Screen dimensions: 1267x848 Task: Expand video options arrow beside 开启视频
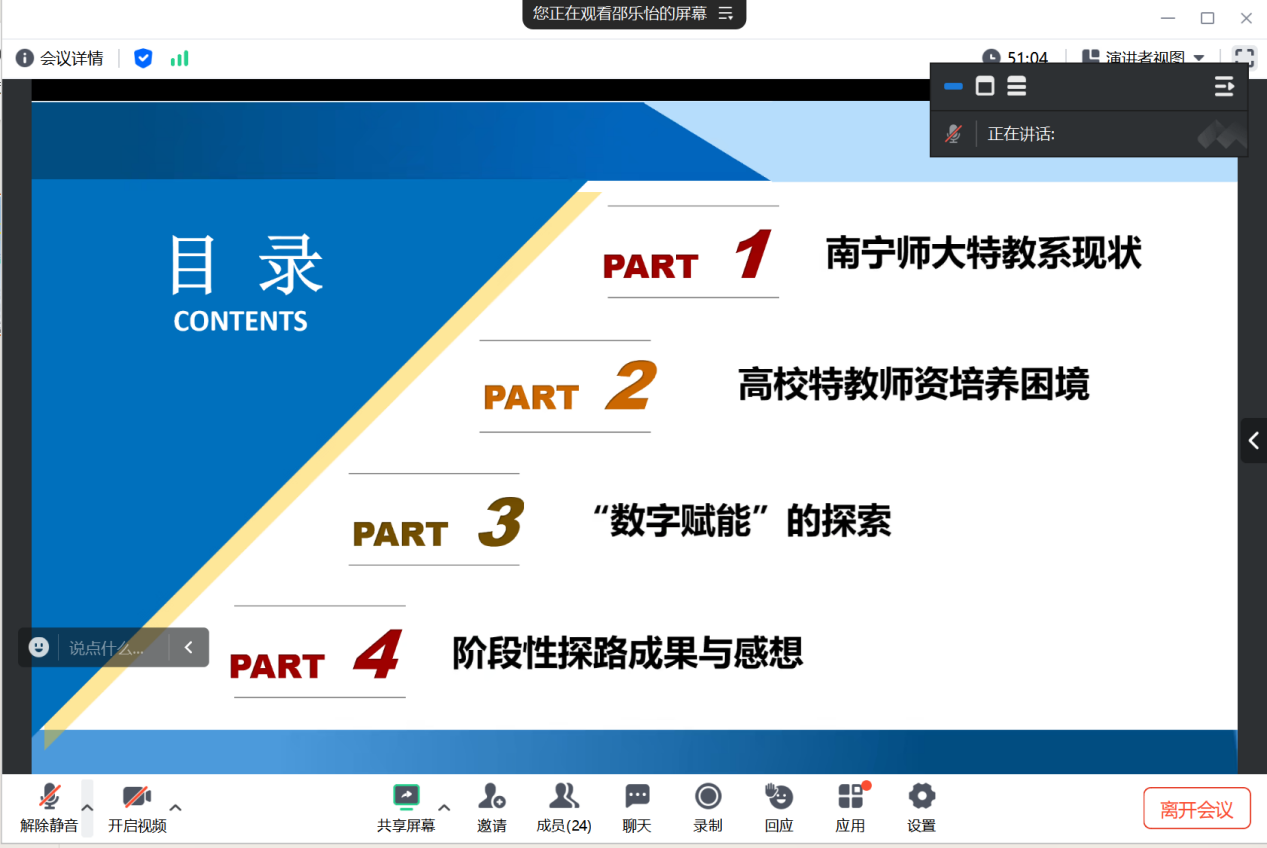click(x=176, y=807)
